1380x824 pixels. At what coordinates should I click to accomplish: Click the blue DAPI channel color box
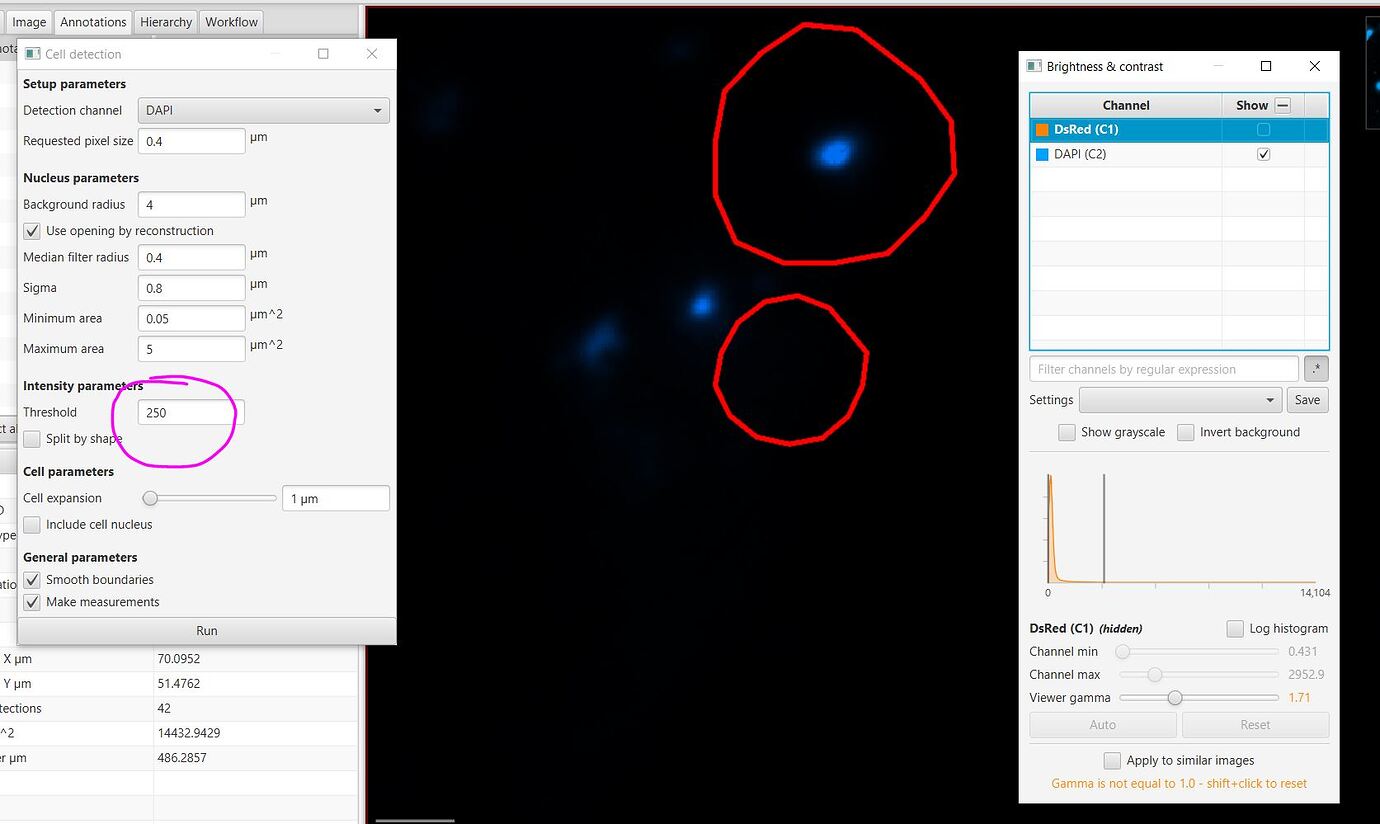1042,153
